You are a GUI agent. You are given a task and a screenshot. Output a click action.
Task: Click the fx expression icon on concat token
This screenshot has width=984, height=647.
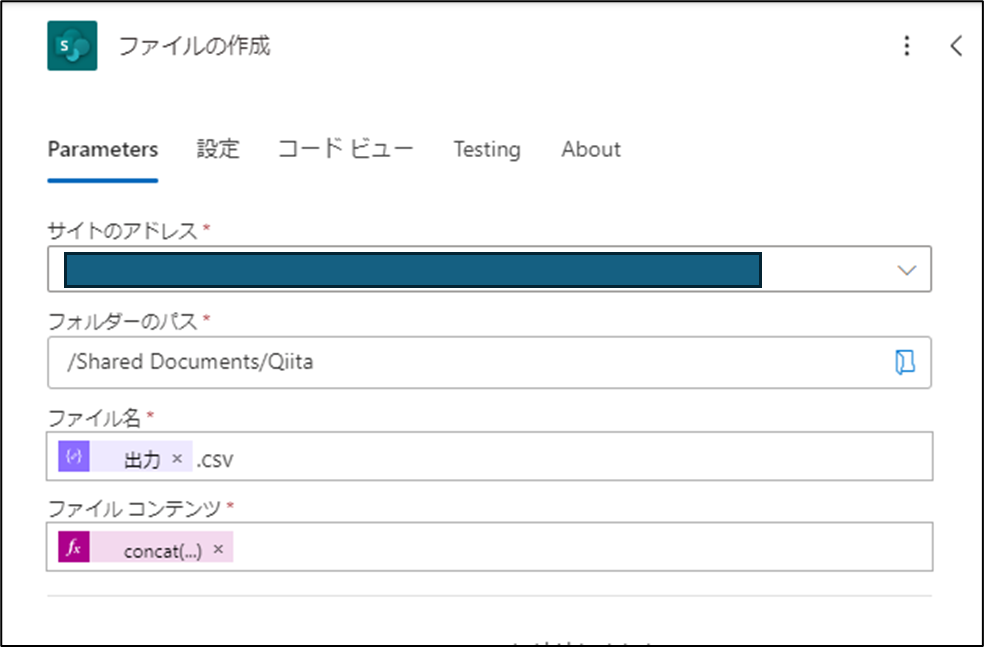74,547
